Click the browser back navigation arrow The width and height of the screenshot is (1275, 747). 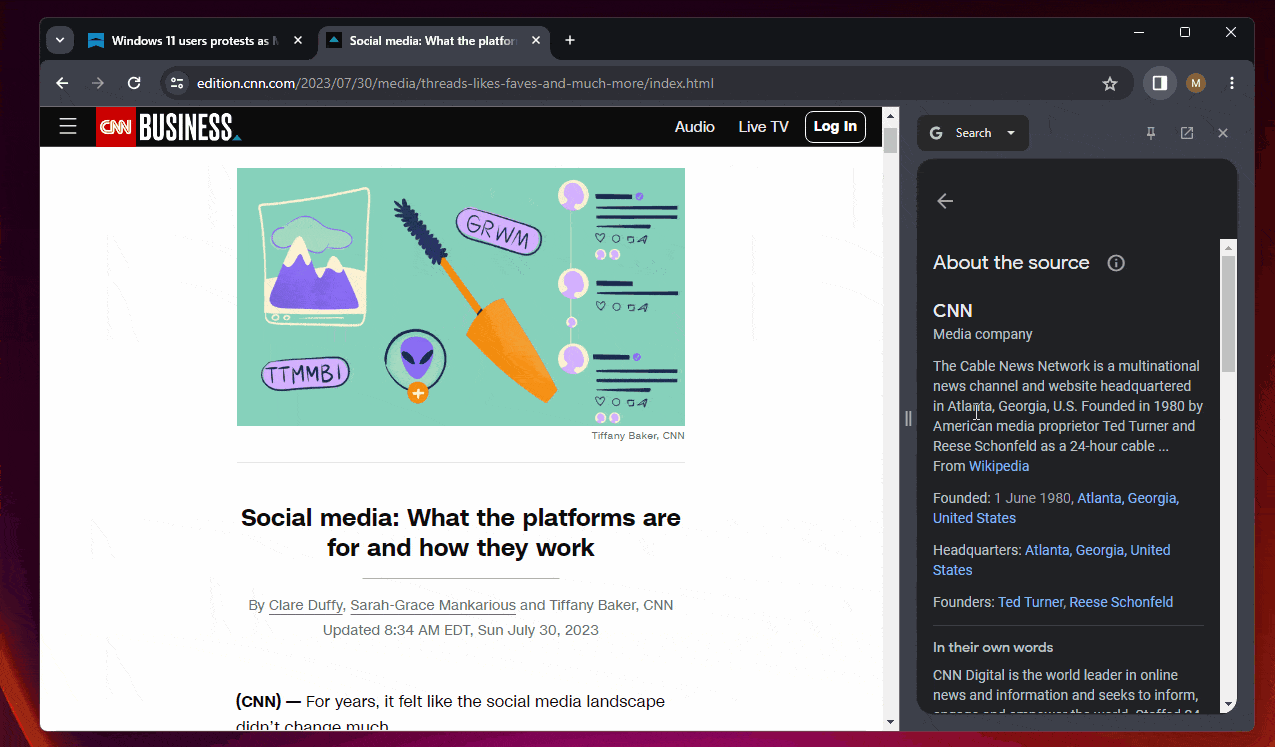pyautogui.click(x=61, y=83)
